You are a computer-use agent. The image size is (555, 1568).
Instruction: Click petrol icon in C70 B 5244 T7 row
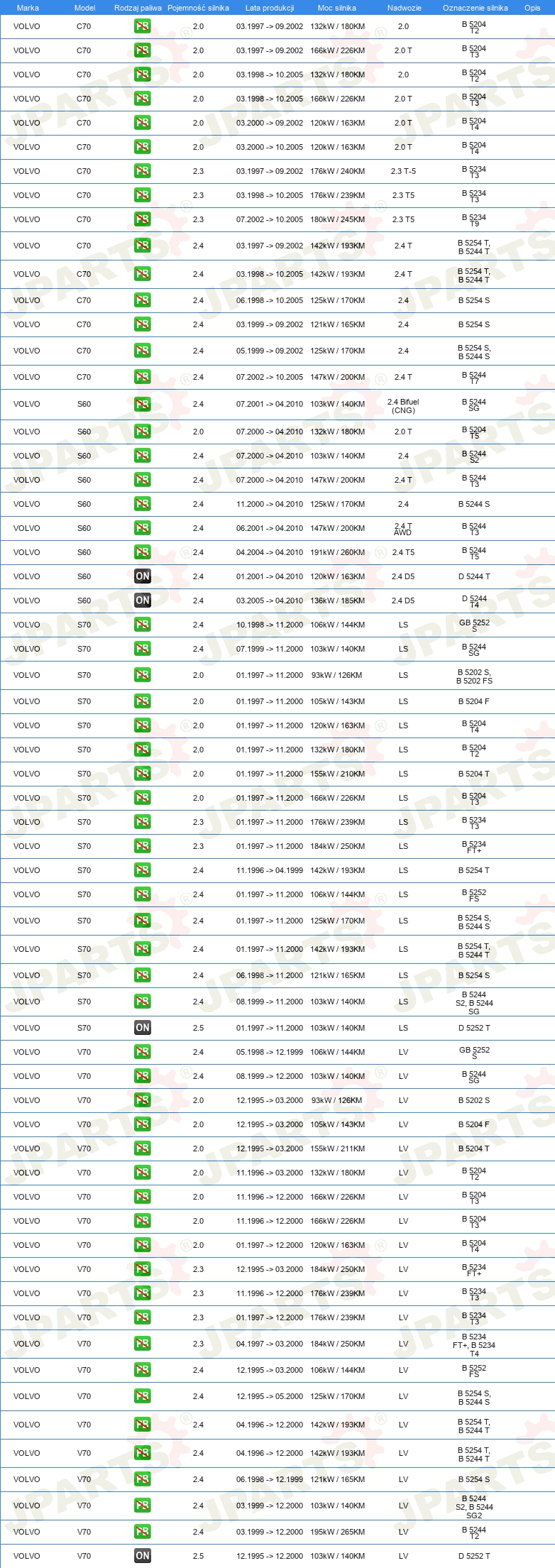[x=142, y=377]
